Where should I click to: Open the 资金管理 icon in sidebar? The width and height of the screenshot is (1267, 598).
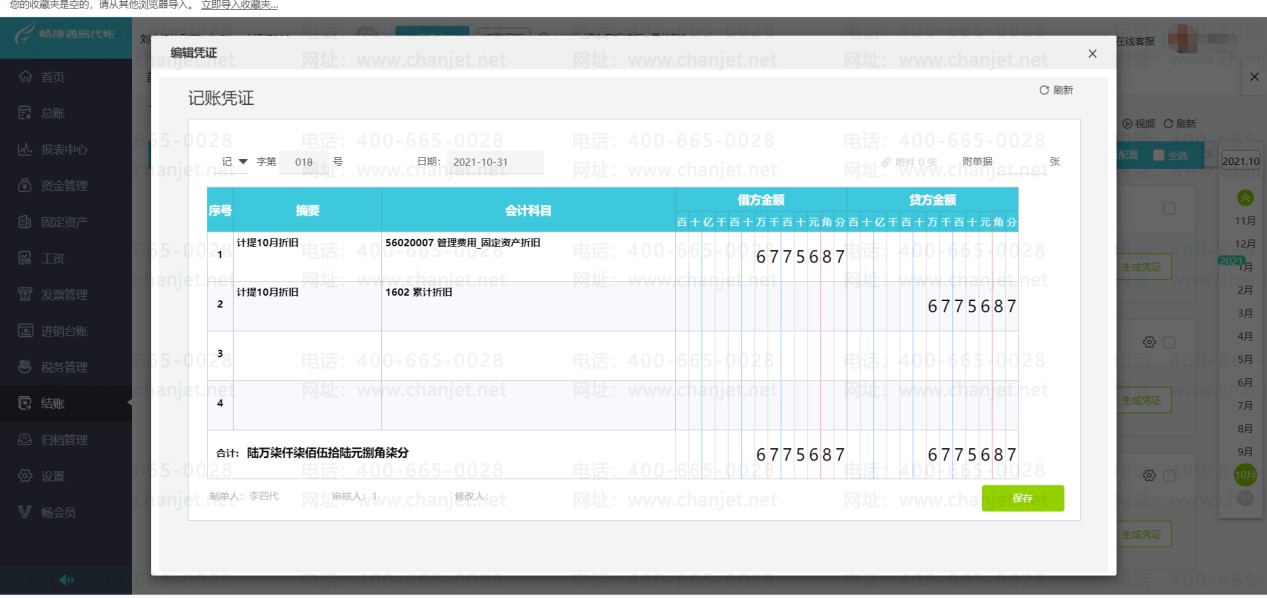(x=26, y=185)
